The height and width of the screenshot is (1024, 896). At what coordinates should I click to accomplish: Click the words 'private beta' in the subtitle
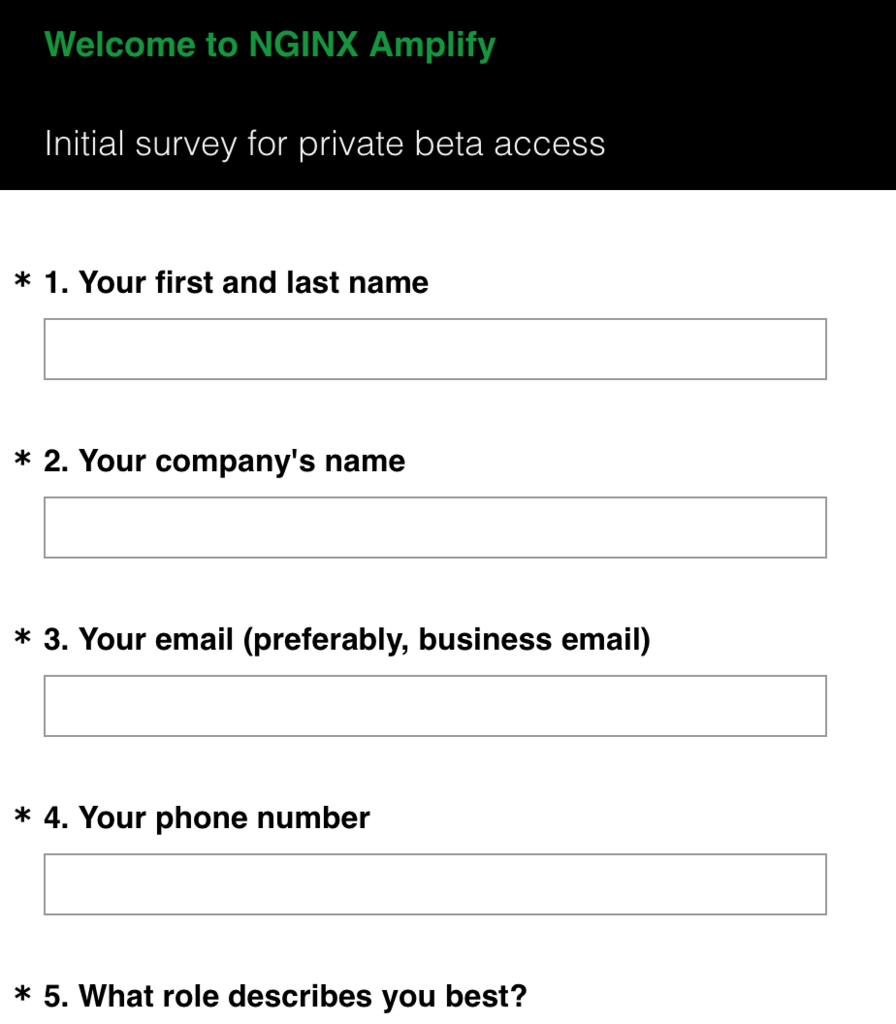click(x=391, y=144)
